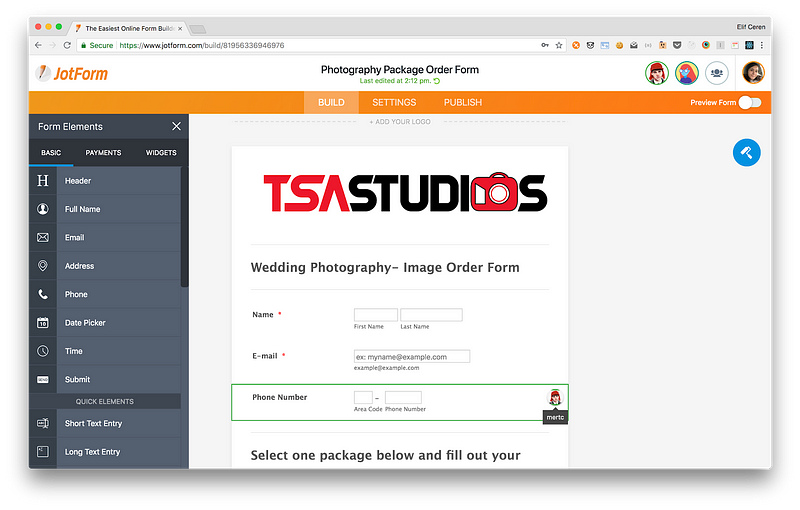
Task: Click the Date Picker calendar icon
Action: point(43,323)
